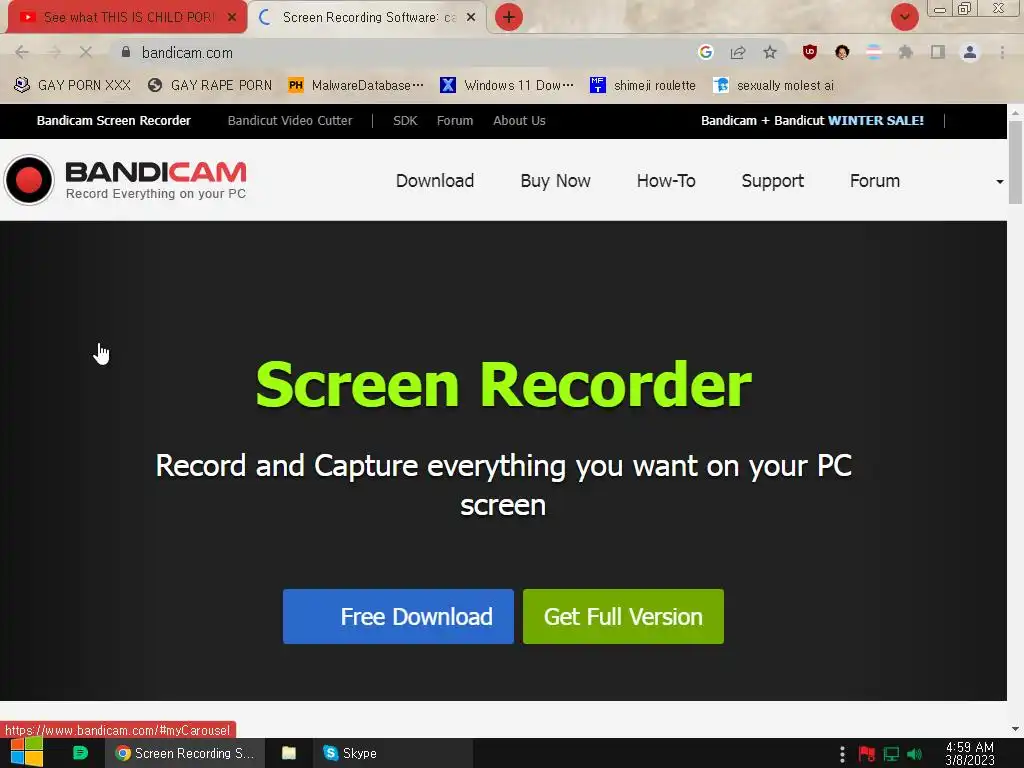Open the uBlock Origin extension icon
This screenshot has width=1024, height=768.
(x=810, y=52)
